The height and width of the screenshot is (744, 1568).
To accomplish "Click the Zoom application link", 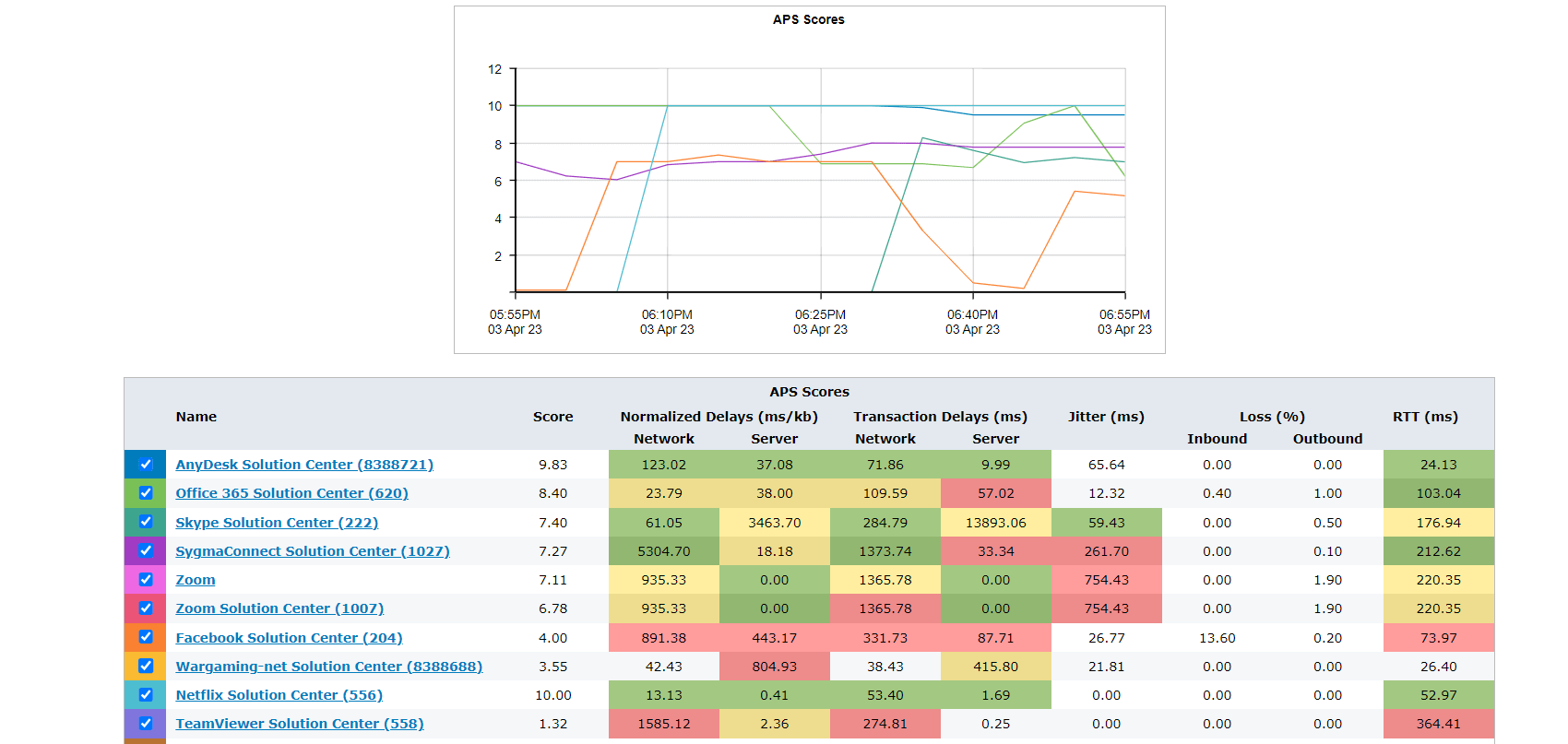I will [x=196, y=580].
